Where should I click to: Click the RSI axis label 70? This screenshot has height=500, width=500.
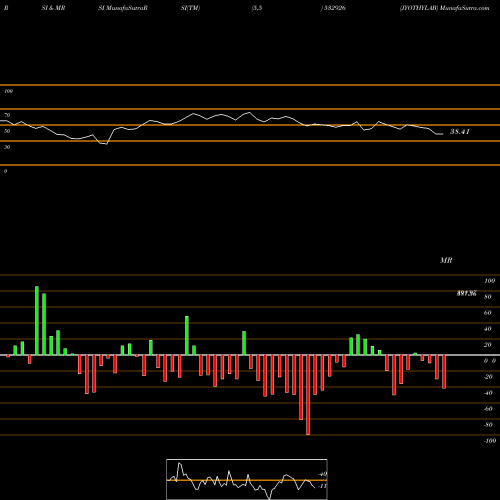pos(7,115)
